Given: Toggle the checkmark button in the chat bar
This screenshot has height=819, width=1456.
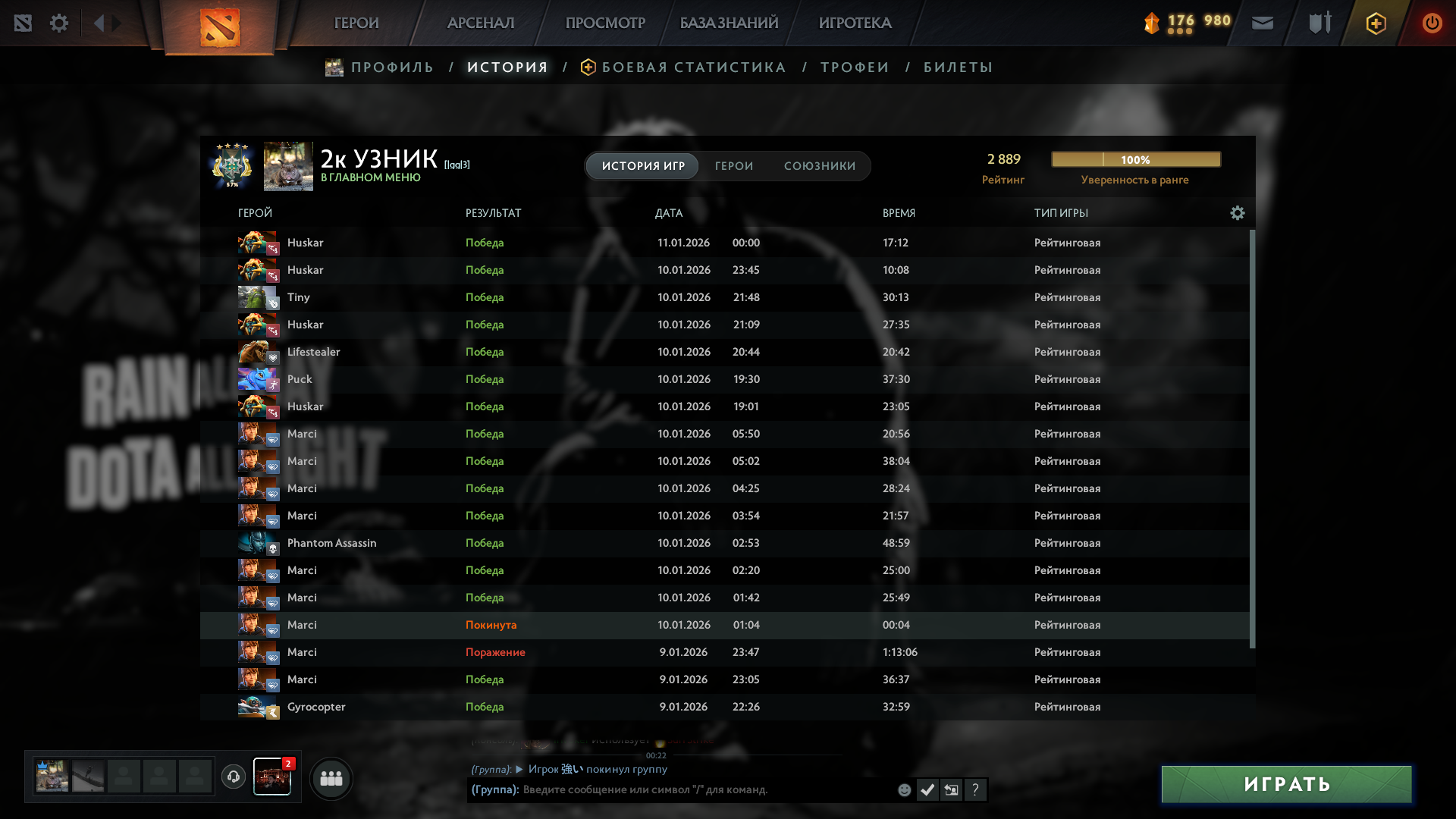Looking at the screenshot, I should (927, 790).
